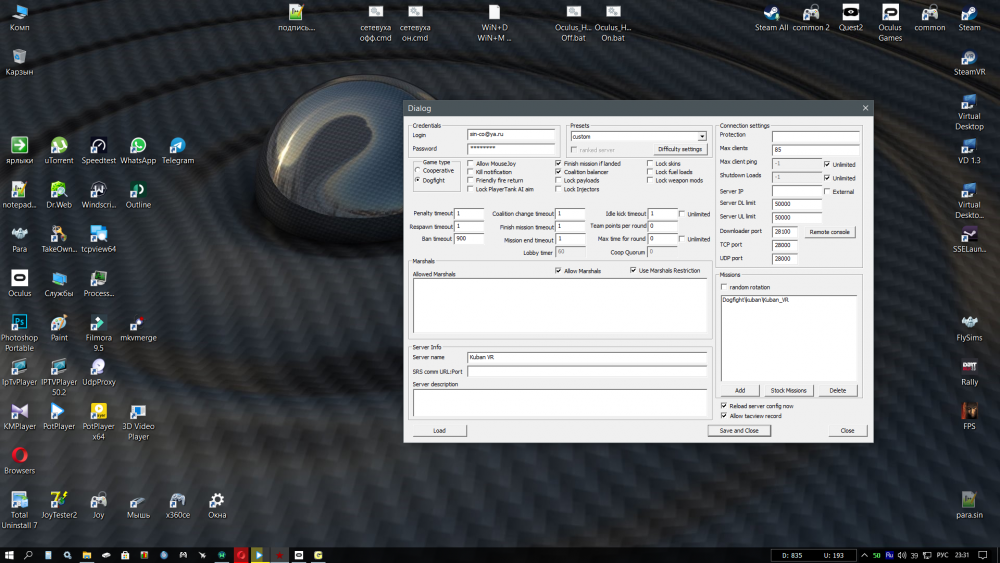This screenshot has width=1000, height=563.
Task: Open the Photoshop Portable shortcut
Action: pos(19,323)
